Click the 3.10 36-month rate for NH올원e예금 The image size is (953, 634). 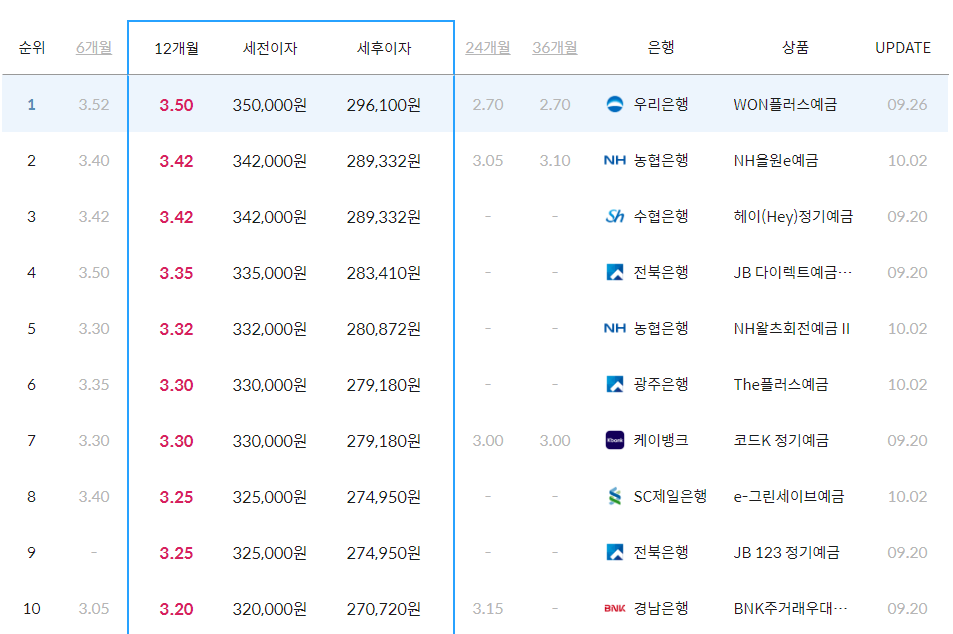click(554, 160)
